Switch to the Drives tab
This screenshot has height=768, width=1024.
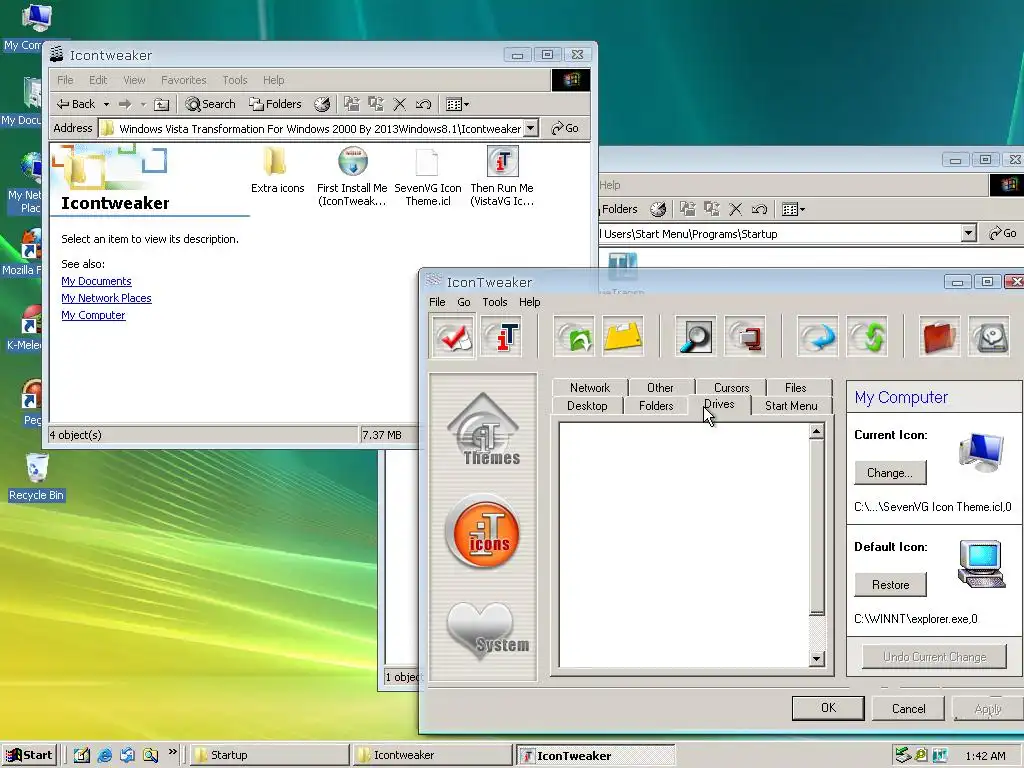click(719, 404)
